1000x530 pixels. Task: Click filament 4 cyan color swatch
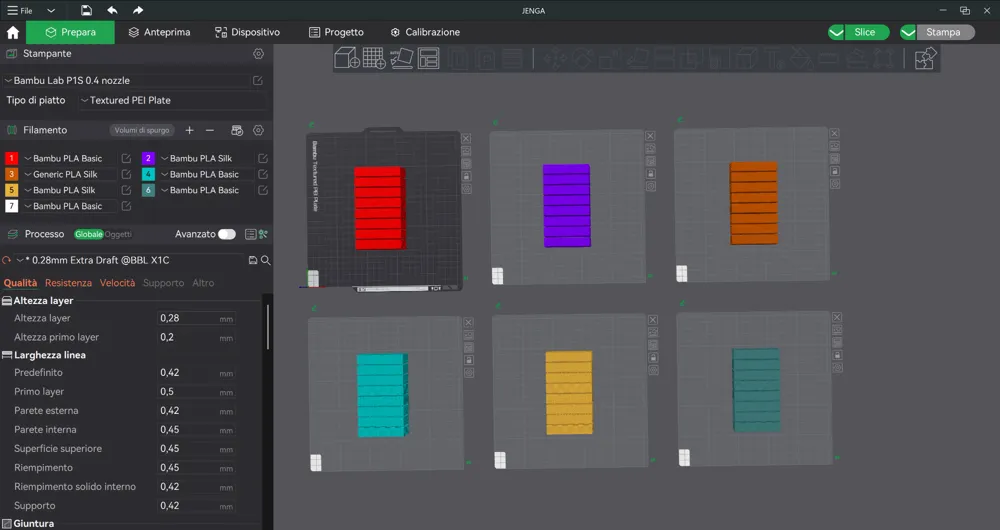(148, 174)
